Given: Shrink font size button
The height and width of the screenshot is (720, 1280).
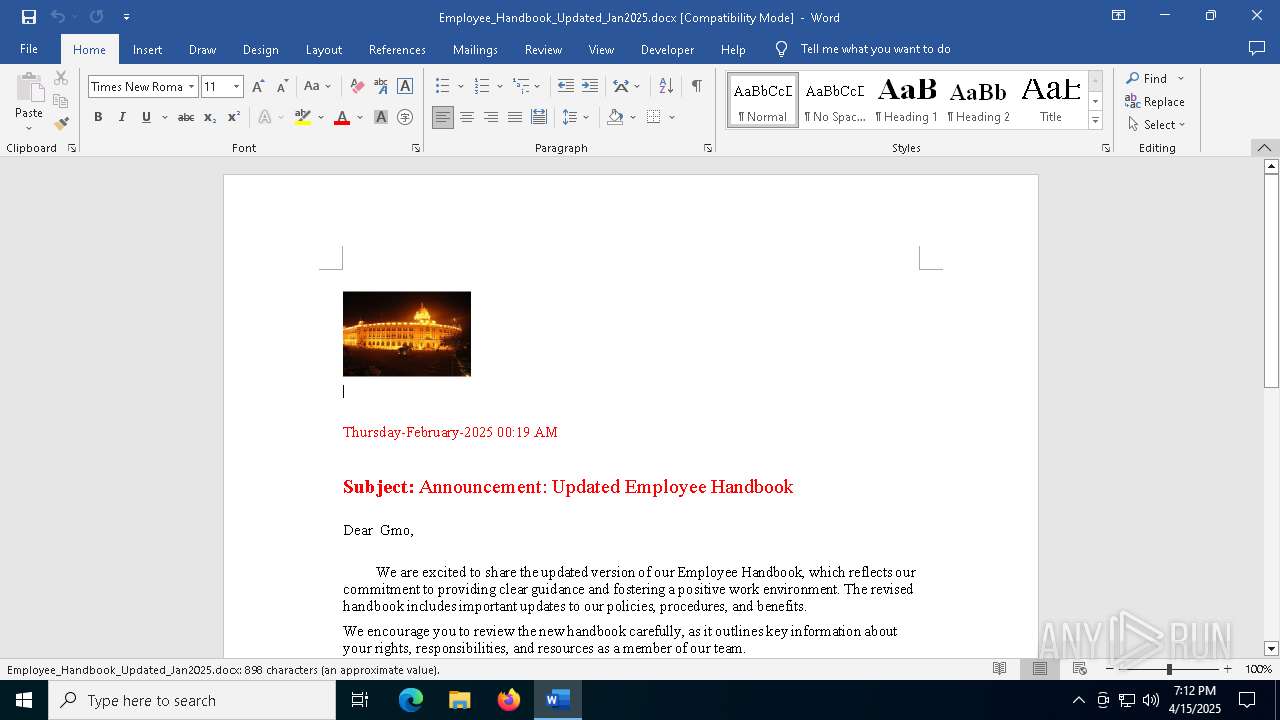Looking at the screenshot, I should [282, 86].
